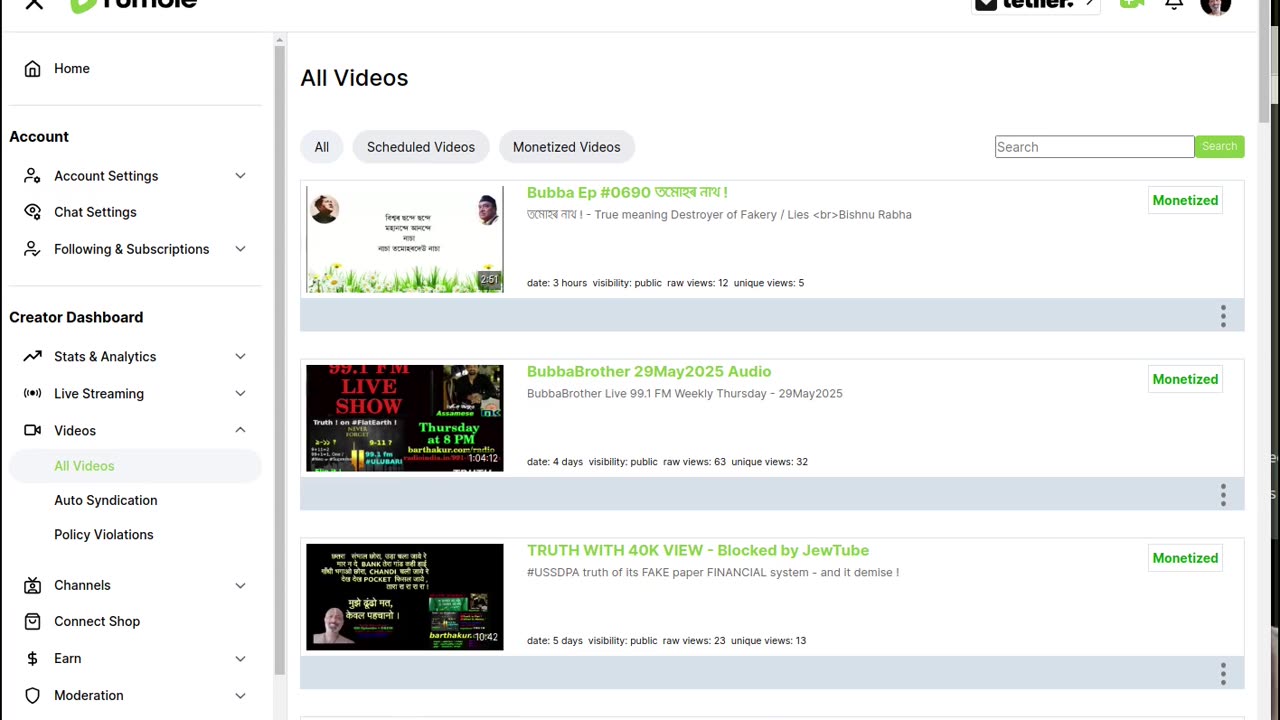Open video title Bubba Ep #0690
1280x720 pixels.
click(x=627, y=192)
